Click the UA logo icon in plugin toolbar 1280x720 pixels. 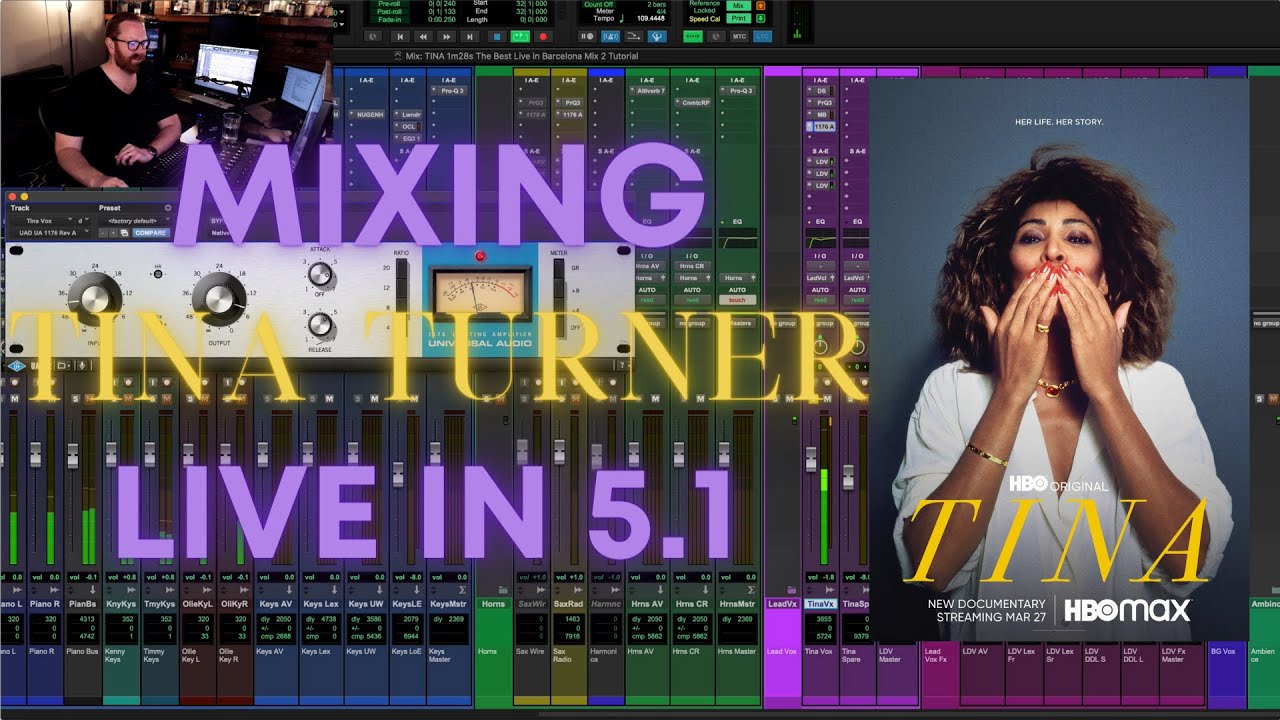[17, 366]
